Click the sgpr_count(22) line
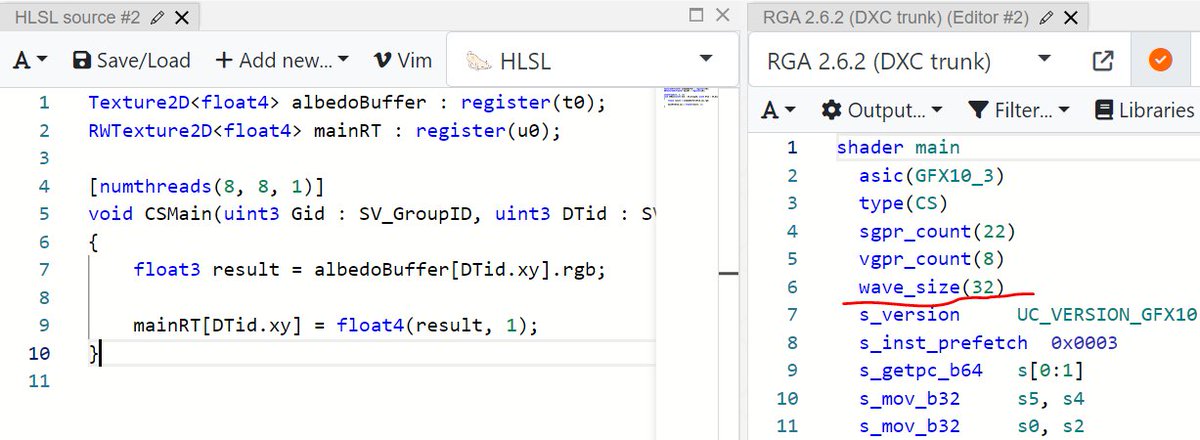 click(x=936, y=231)
